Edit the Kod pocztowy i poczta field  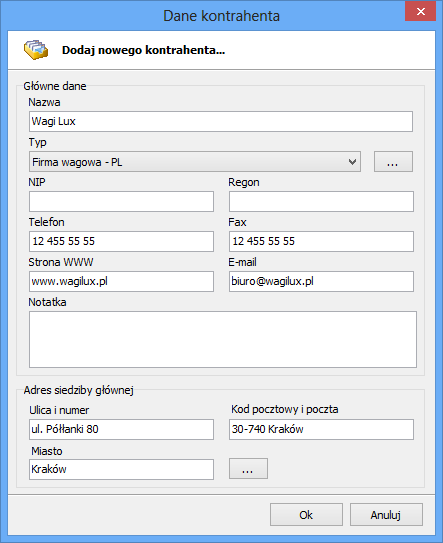click(x=321, y=429)
